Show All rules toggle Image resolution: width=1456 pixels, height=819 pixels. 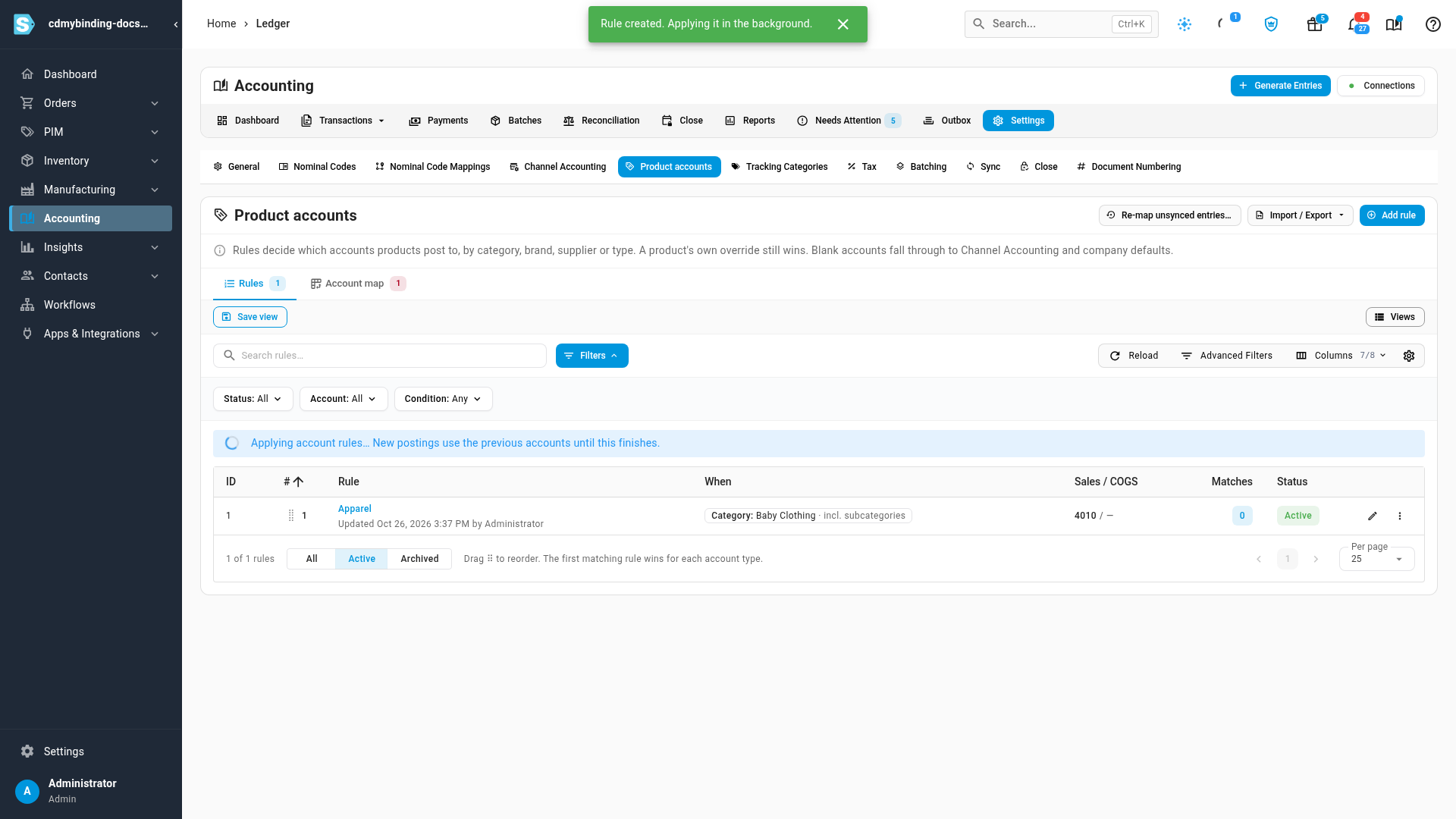312,559
